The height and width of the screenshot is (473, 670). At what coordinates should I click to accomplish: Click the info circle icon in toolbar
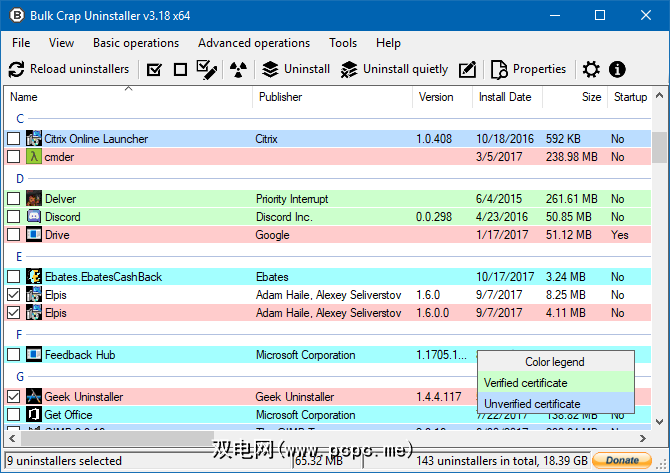pyautogui.click(x=617, y=70)
